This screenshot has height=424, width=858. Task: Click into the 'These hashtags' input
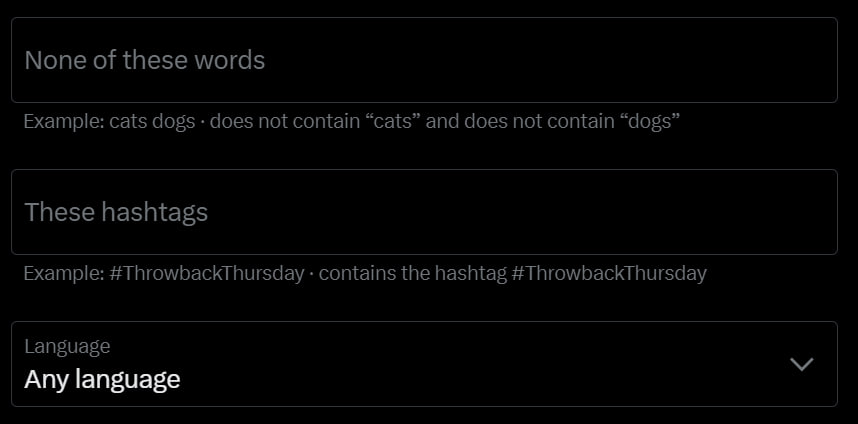click(424, 212)
